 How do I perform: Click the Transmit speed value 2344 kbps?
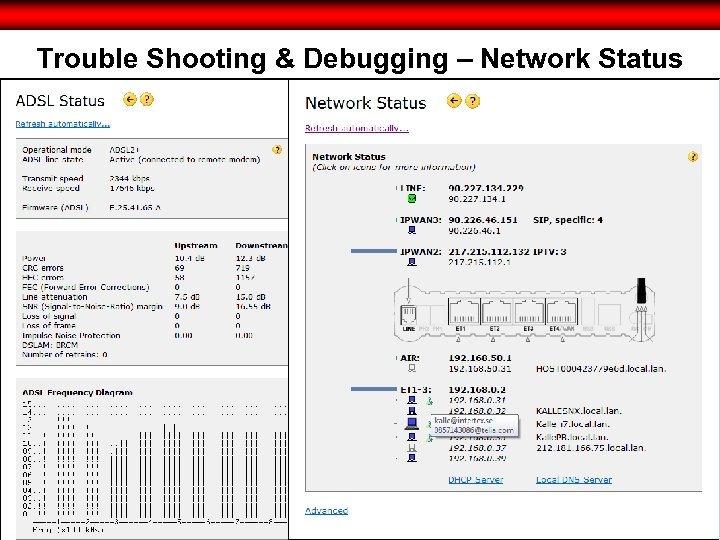[129, 178]
